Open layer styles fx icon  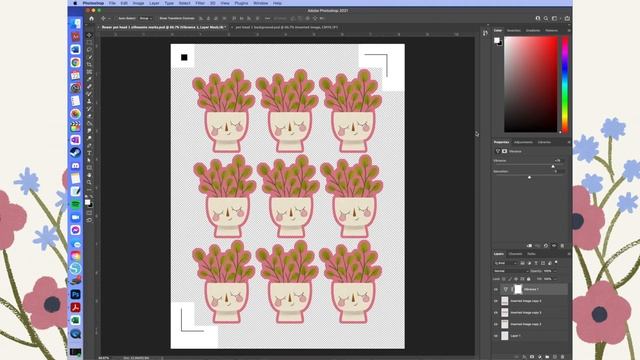click(x=524, y=357)
